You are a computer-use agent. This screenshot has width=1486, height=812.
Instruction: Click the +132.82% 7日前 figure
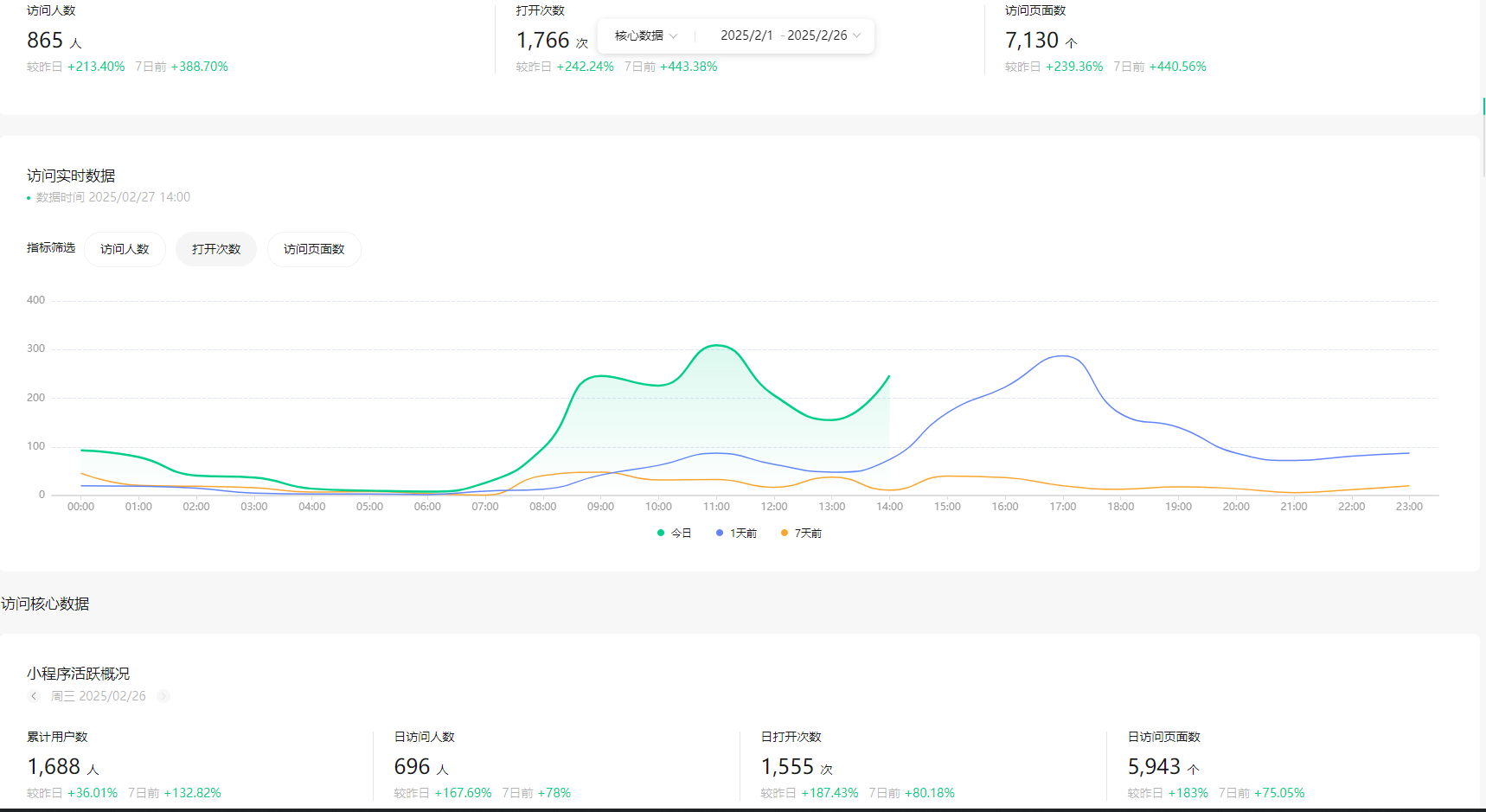click(x=193, y=793)
